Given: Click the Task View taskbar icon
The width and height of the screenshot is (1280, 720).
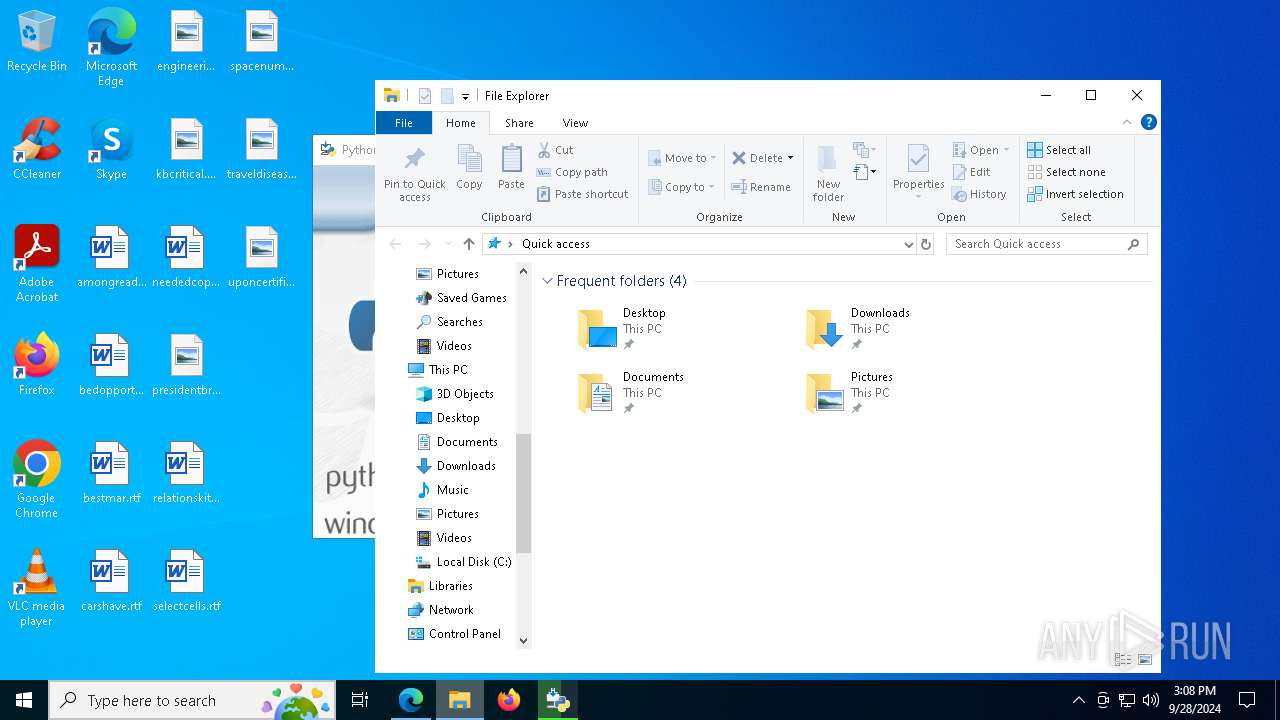Looking at the screenshot, I should 360,700.
